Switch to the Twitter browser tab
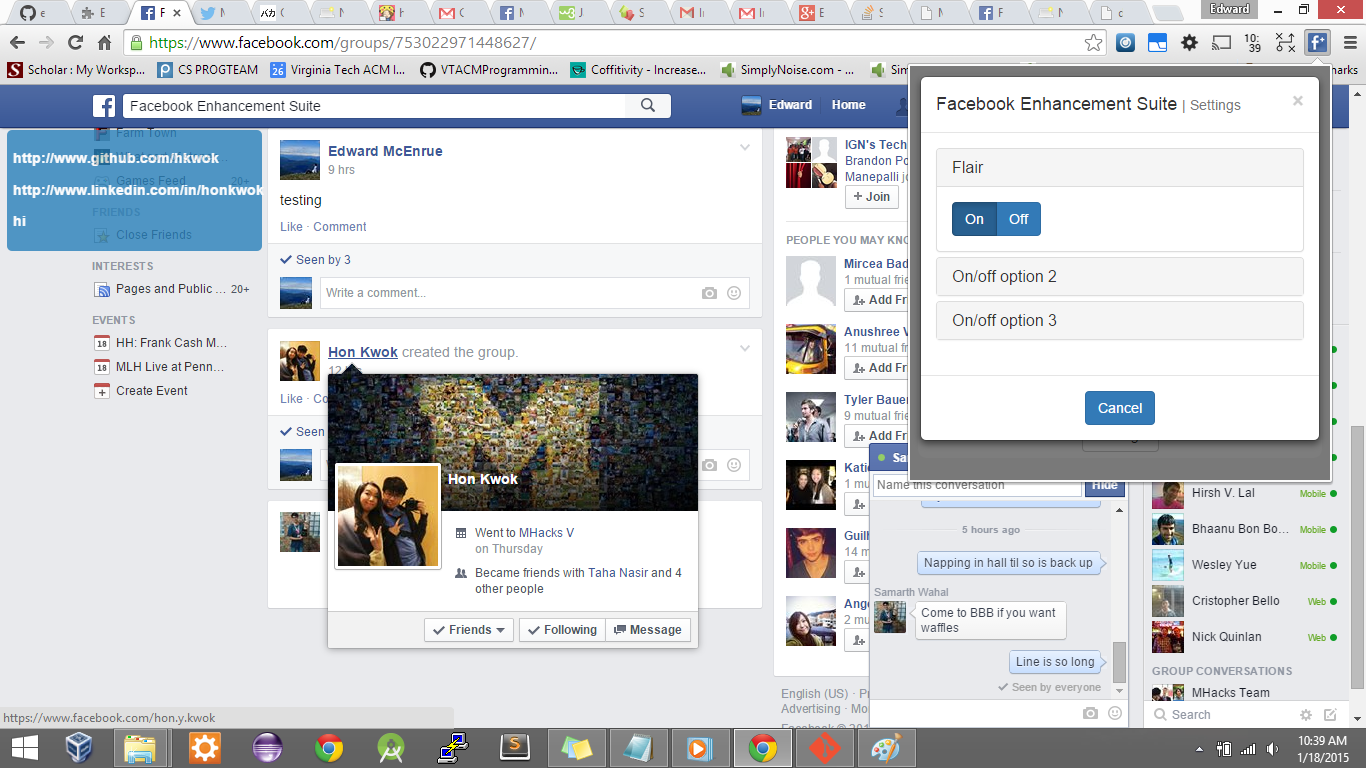The image size is (1368, 768). tap(215, 13)
